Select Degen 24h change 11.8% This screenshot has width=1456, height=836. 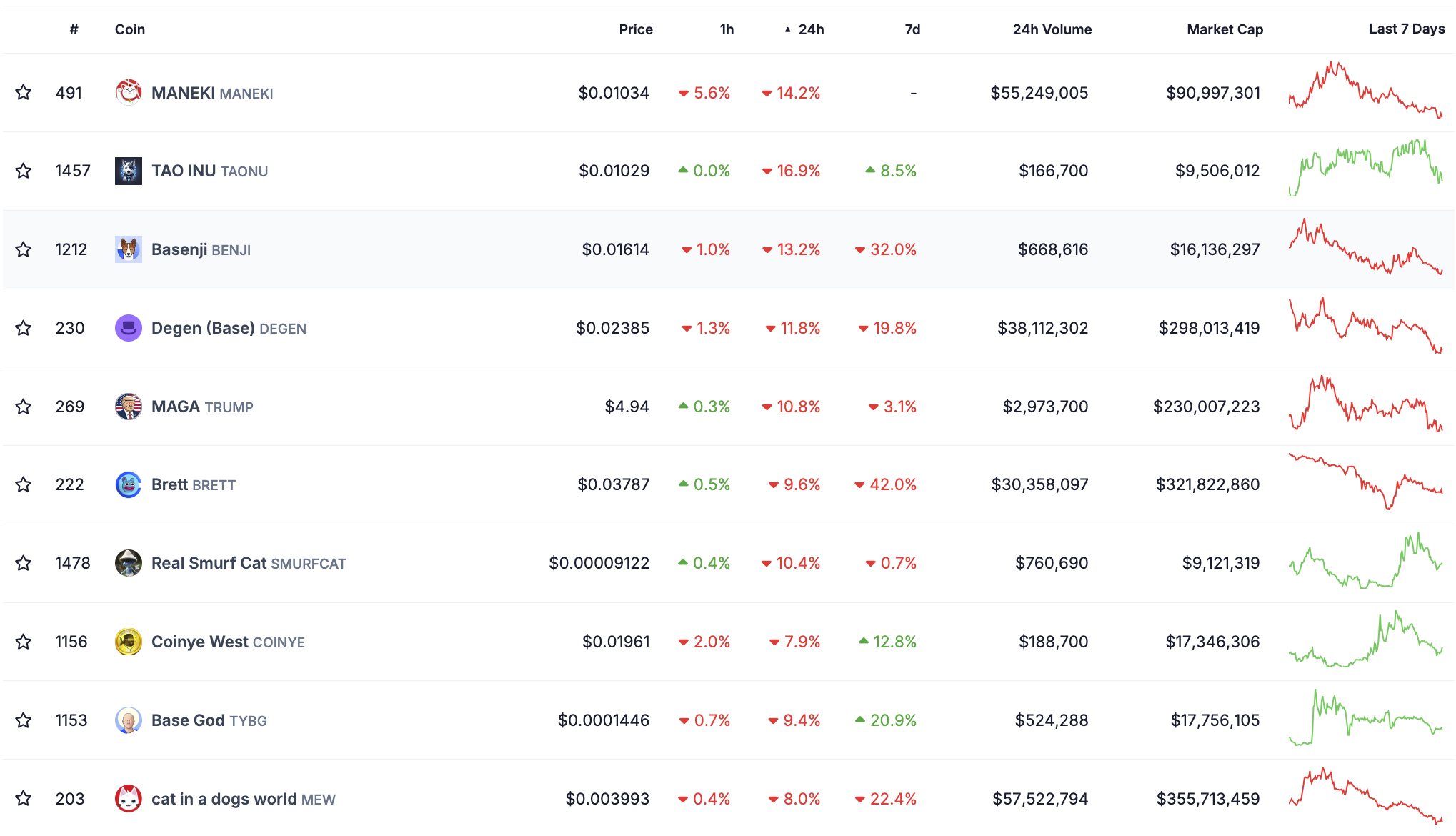click(x=793, y=328)
